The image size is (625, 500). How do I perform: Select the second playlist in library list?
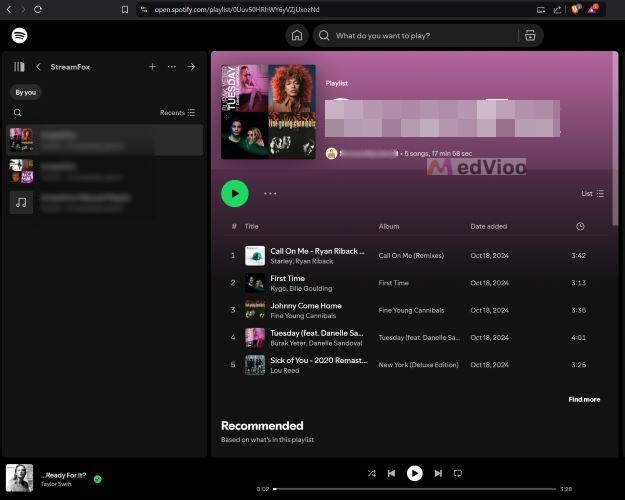click(104, 171)
